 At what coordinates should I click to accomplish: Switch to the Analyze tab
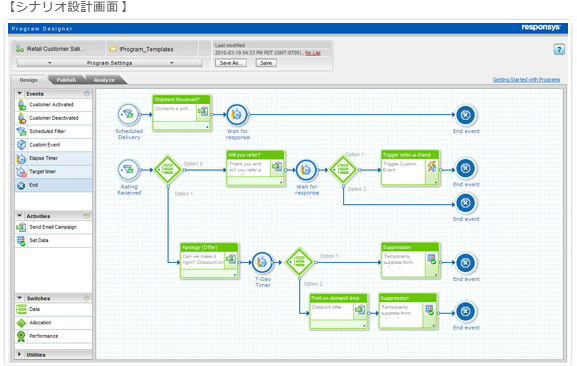[104, 80]
